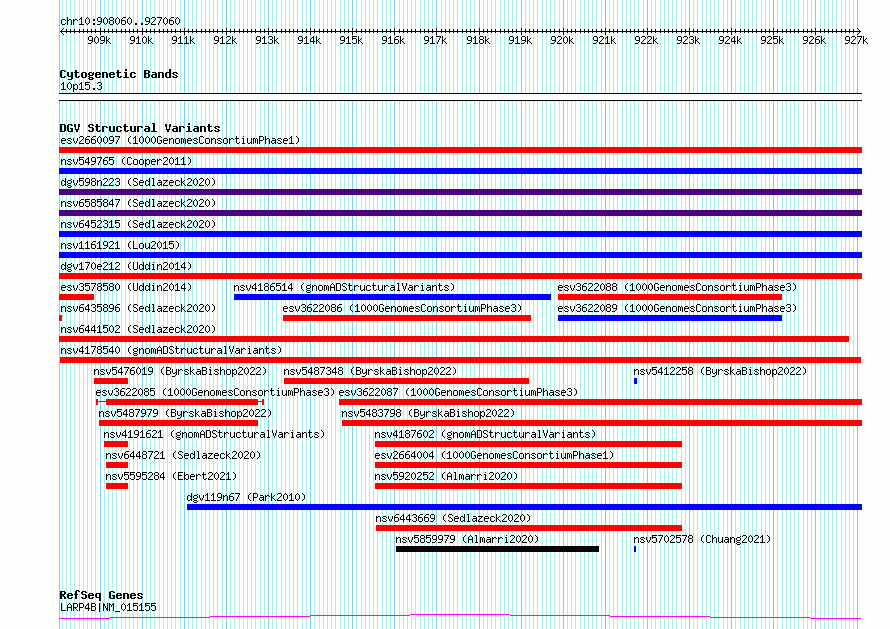Select the blue dgv119n67 Park2010 bar

(x=524, y=507)
